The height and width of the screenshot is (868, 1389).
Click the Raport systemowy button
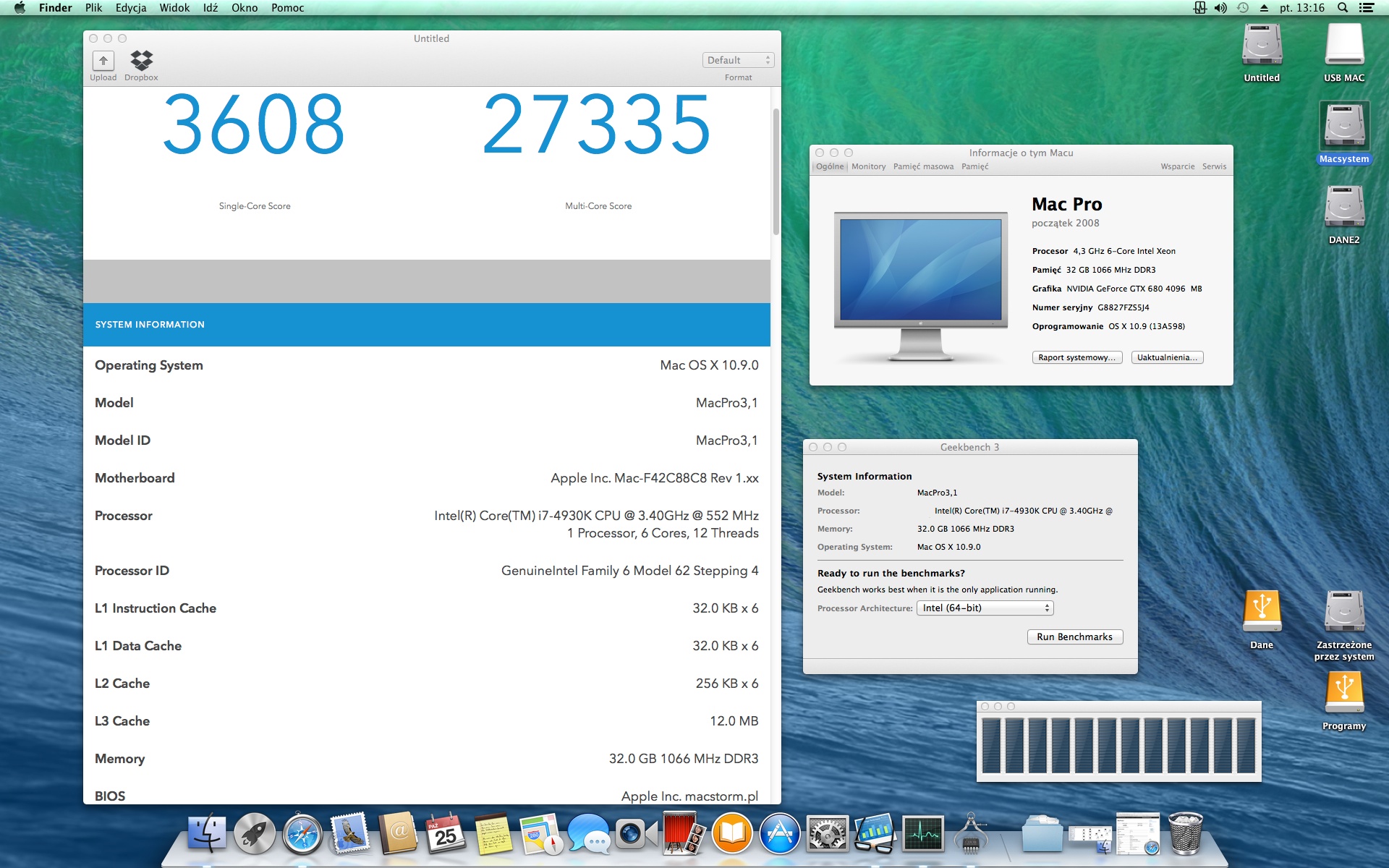[x=1077, y=357]
